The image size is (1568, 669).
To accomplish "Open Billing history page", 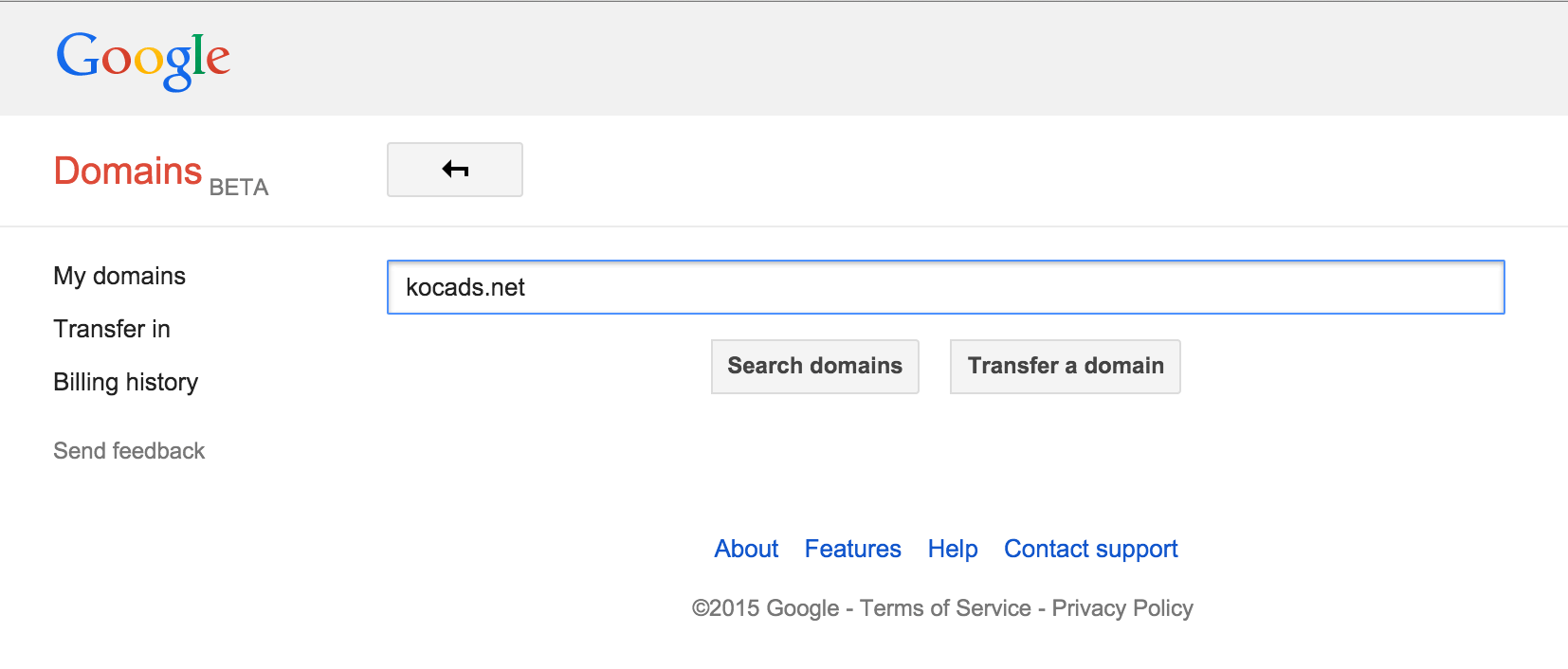I will [126, 382].
